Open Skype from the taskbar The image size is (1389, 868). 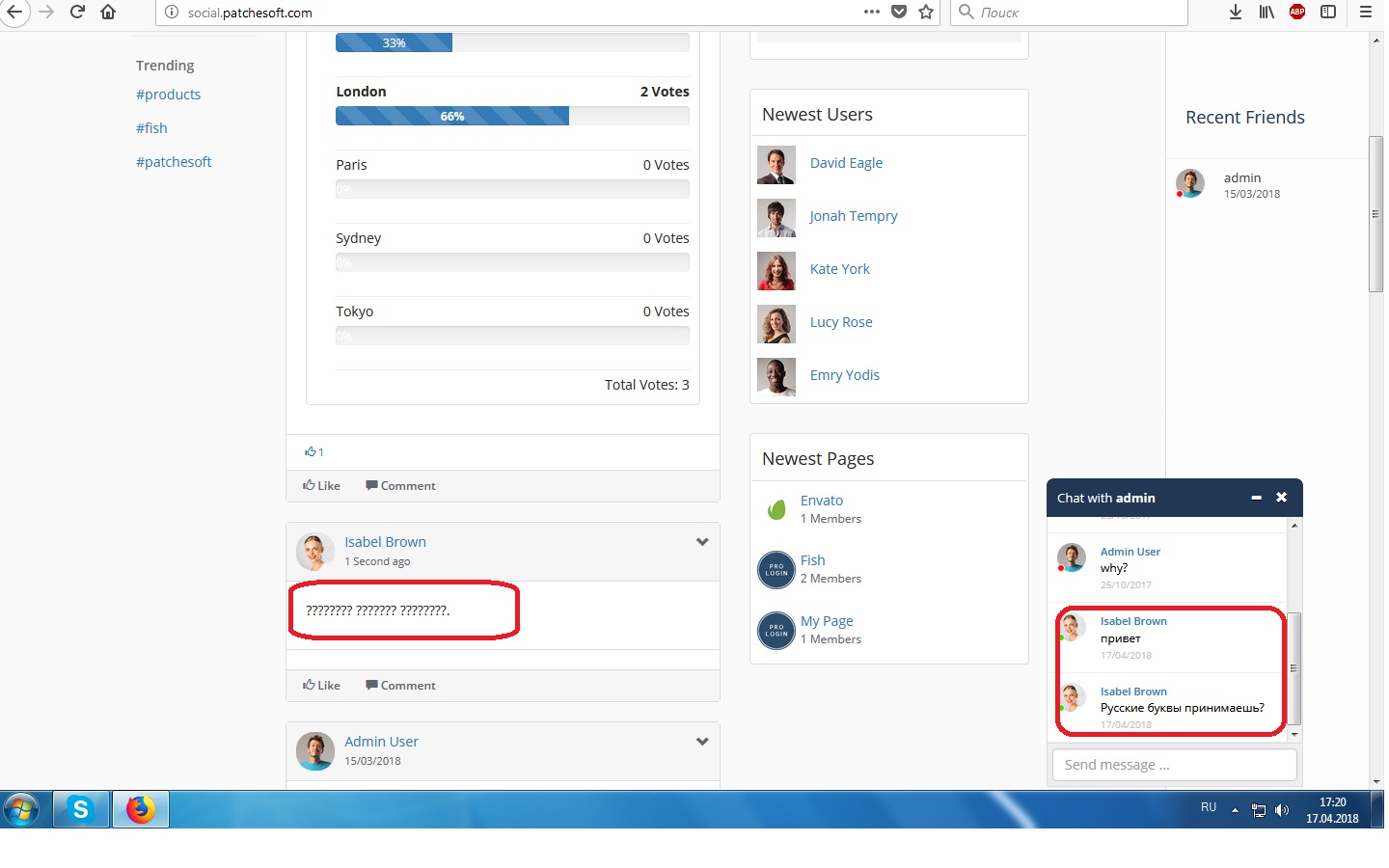[81, 809]
